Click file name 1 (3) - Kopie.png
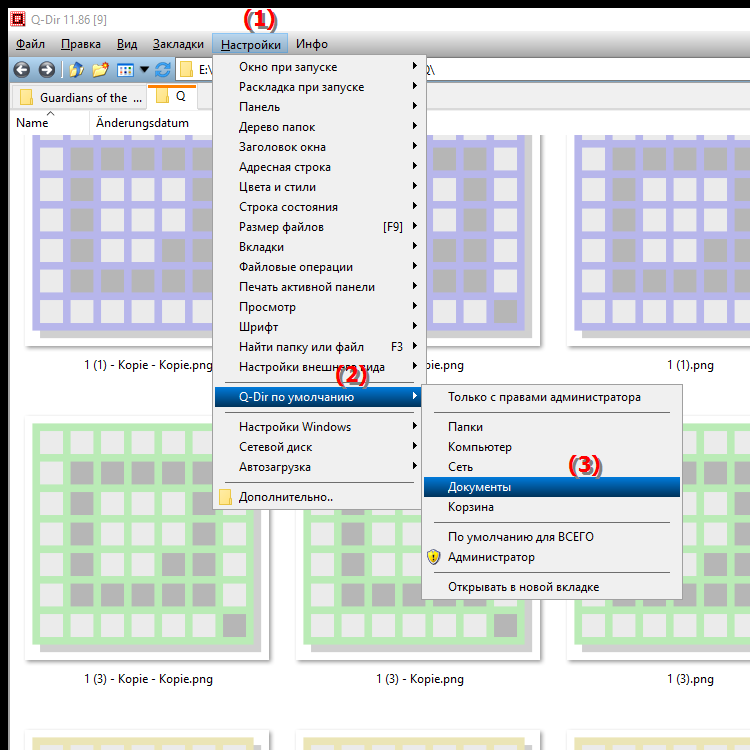The height and width of the screenshot is (750, 750). (419, 679)
